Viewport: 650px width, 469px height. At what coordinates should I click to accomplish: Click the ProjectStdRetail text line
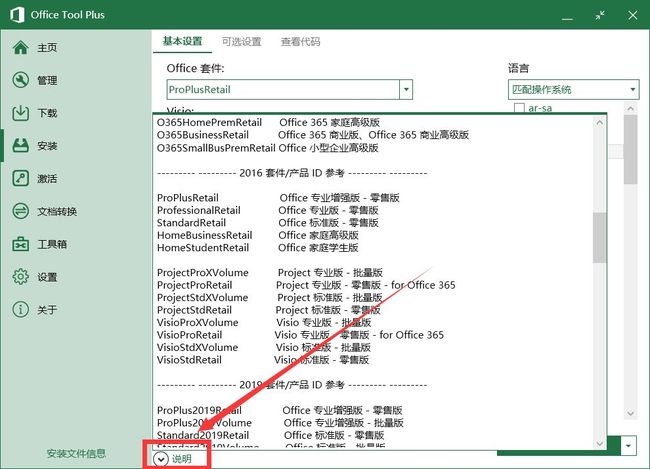pos(269,310)
